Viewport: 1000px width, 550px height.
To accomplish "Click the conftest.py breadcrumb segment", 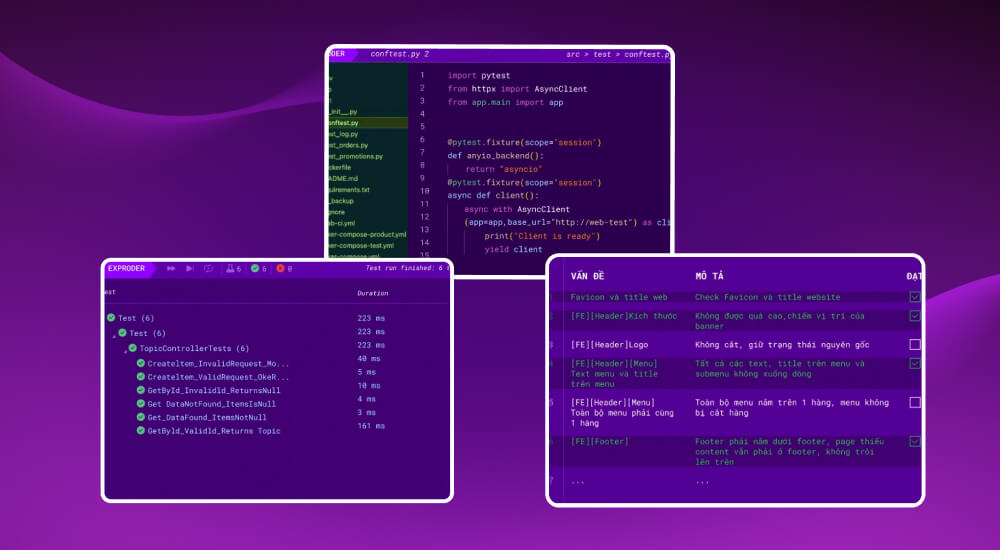I will coord(647,55).
